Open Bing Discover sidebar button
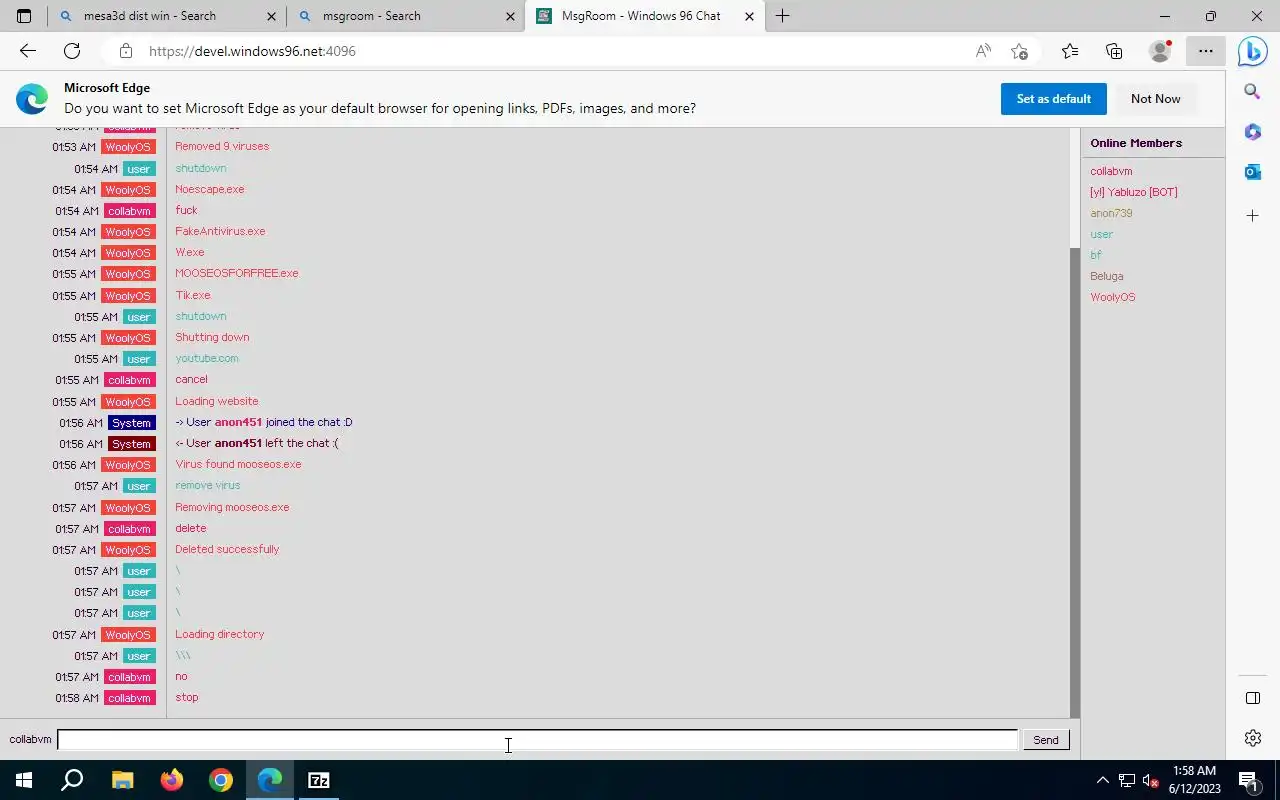 [x=1252, y=51]
